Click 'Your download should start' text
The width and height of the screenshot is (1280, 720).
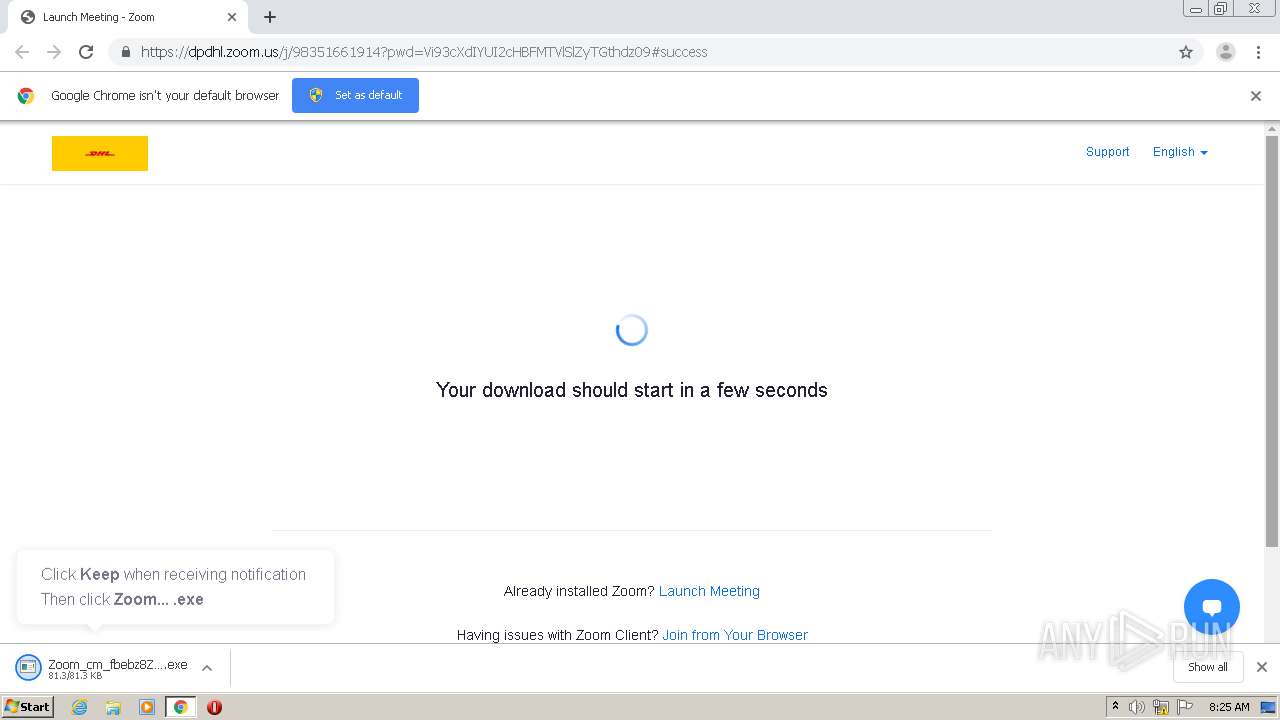(x=632, y=390)
